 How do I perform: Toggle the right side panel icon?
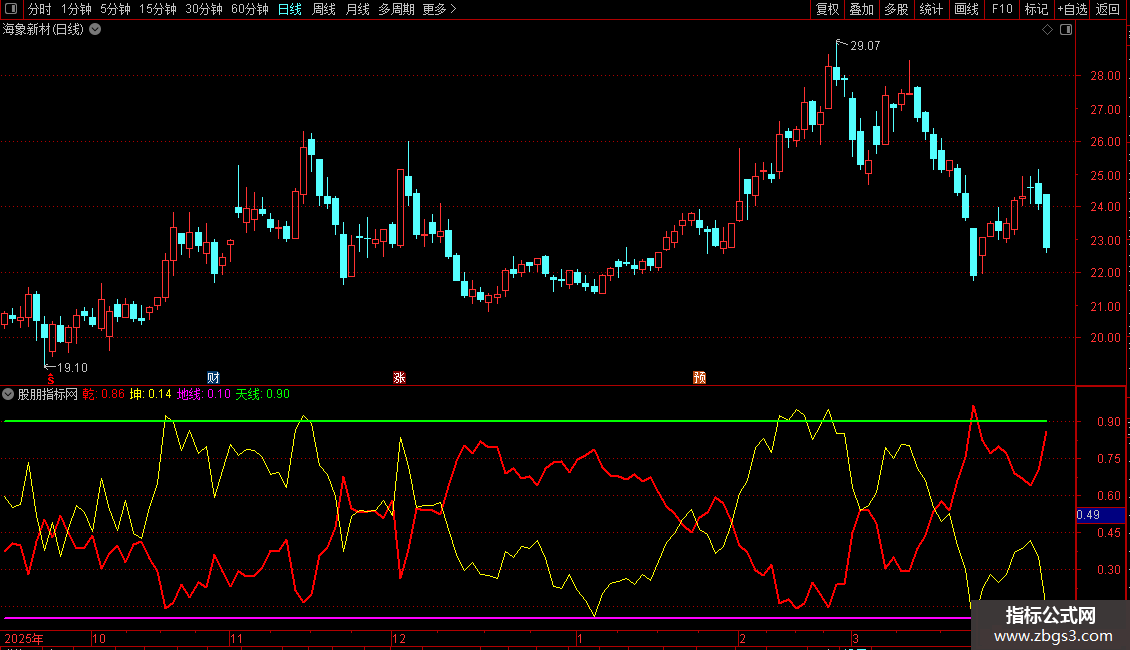pos(1066,30)
